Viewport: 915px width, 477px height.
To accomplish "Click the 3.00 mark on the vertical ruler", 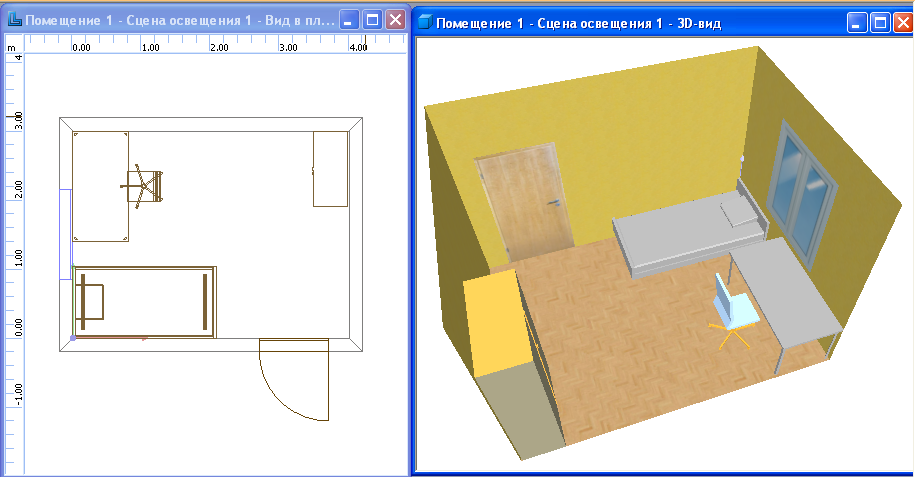I will 18,120.
